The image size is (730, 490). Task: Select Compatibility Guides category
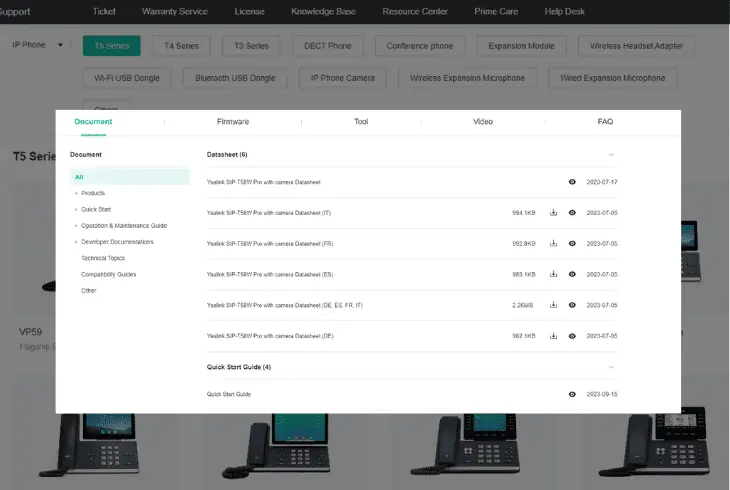[108, 274]
